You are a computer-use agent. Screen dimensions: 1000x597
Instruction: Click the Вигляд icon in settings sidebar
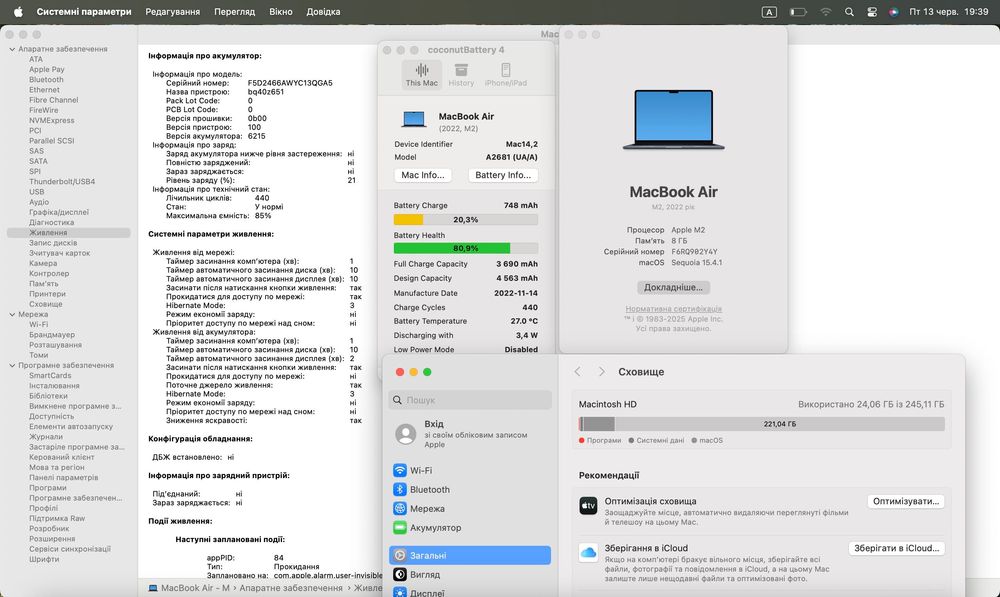click(x=400, y=574)
